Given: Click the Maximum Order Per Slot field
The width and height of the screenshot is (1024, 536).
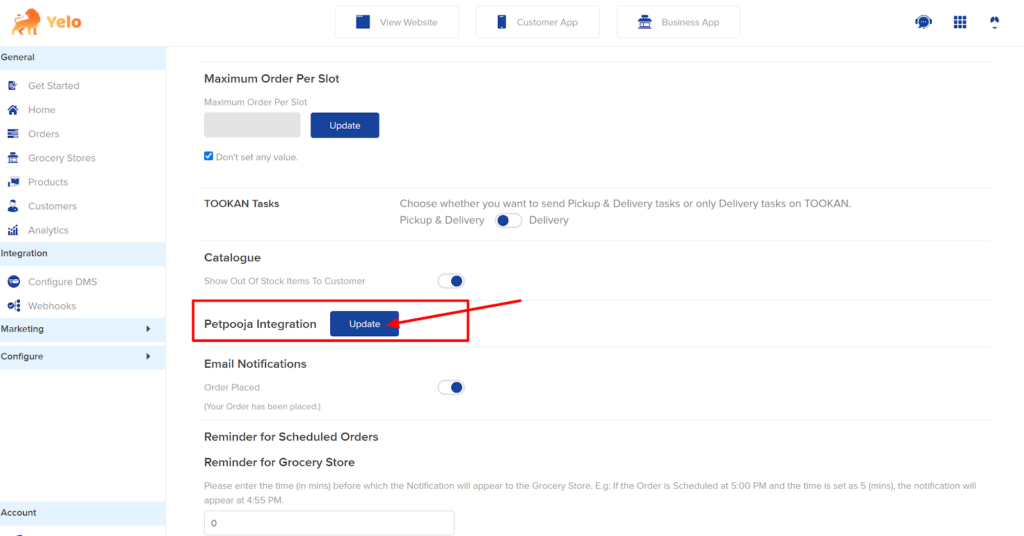Looking at the screenshot, I should pos(252,125).
